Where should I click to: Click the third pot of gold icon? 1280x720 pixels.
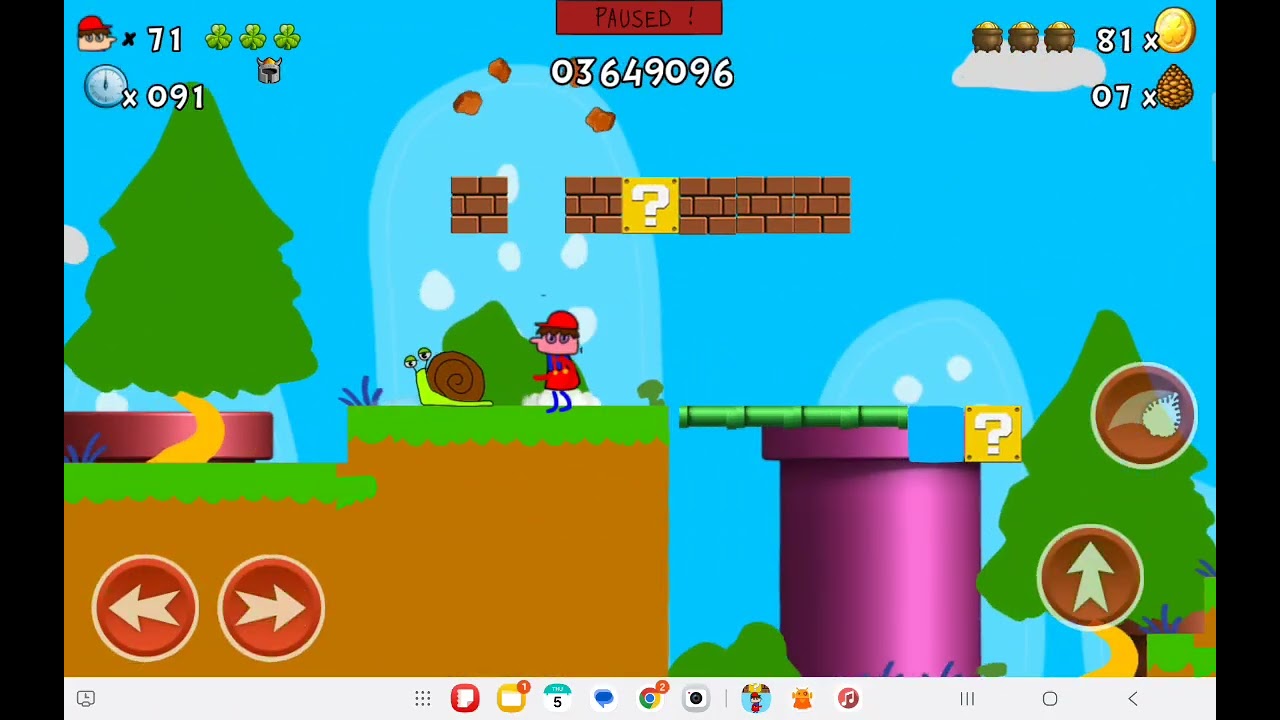[x=1059, y=37]
